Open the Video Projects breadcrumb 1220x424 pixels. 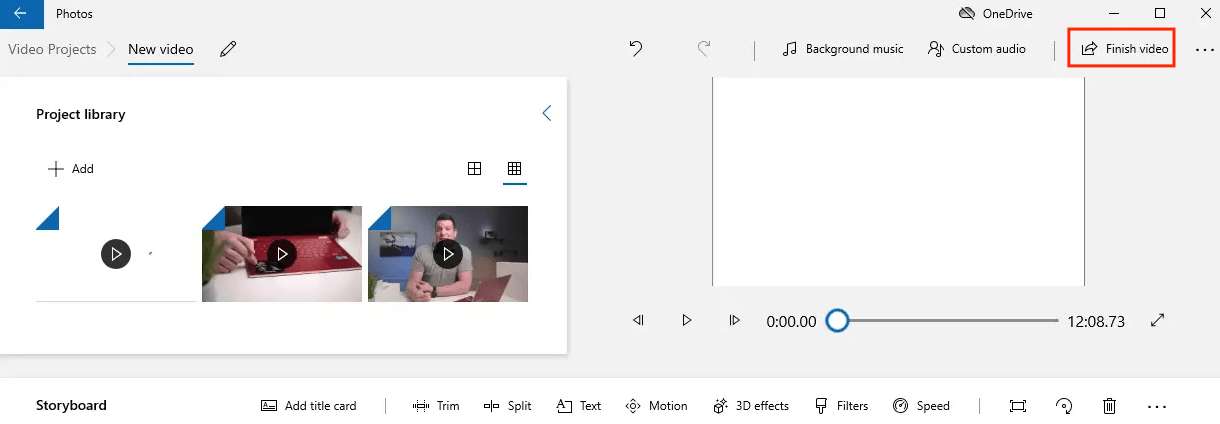tap(52, 49)
